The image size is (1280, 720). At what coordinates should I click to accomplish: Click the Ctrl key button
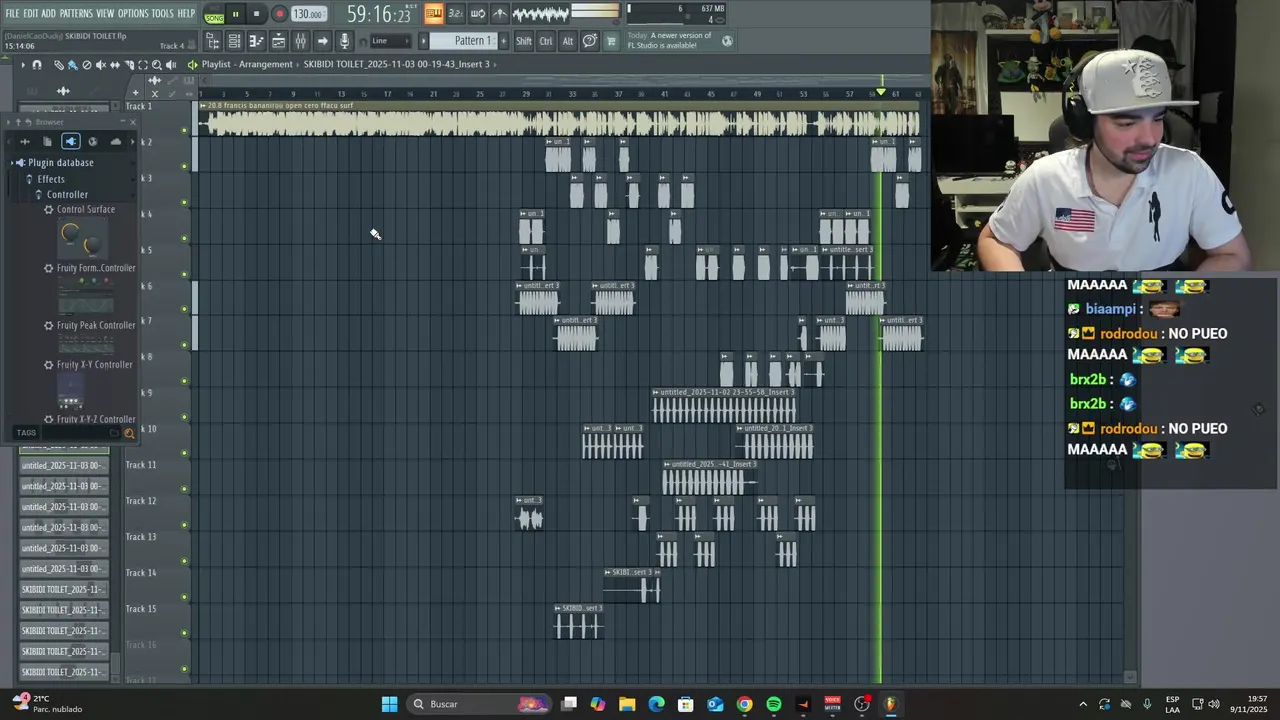pyautogui.click(x=546, y=41)
